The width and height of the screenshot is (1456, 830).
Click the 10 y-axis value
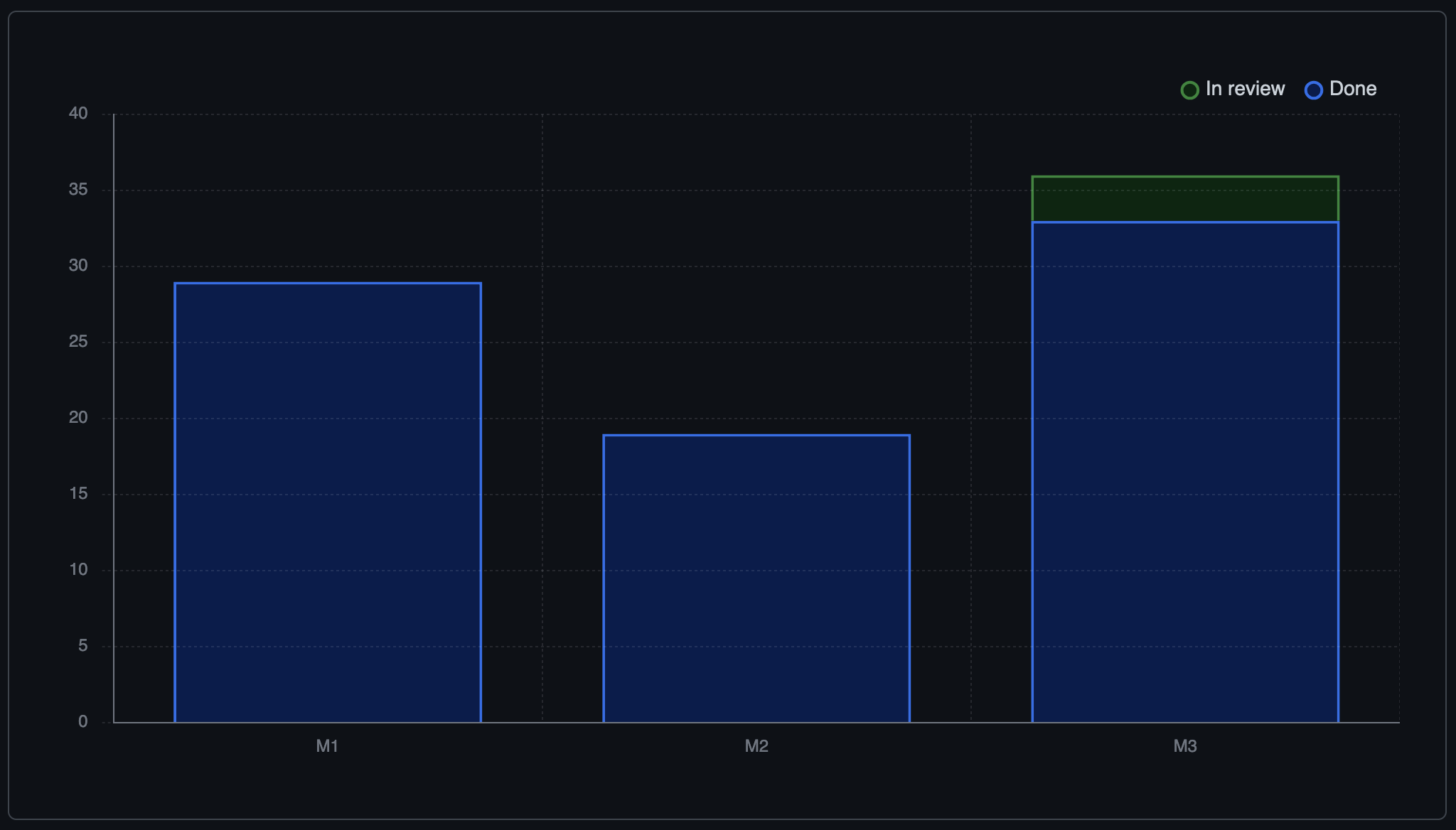click(78, 569)
